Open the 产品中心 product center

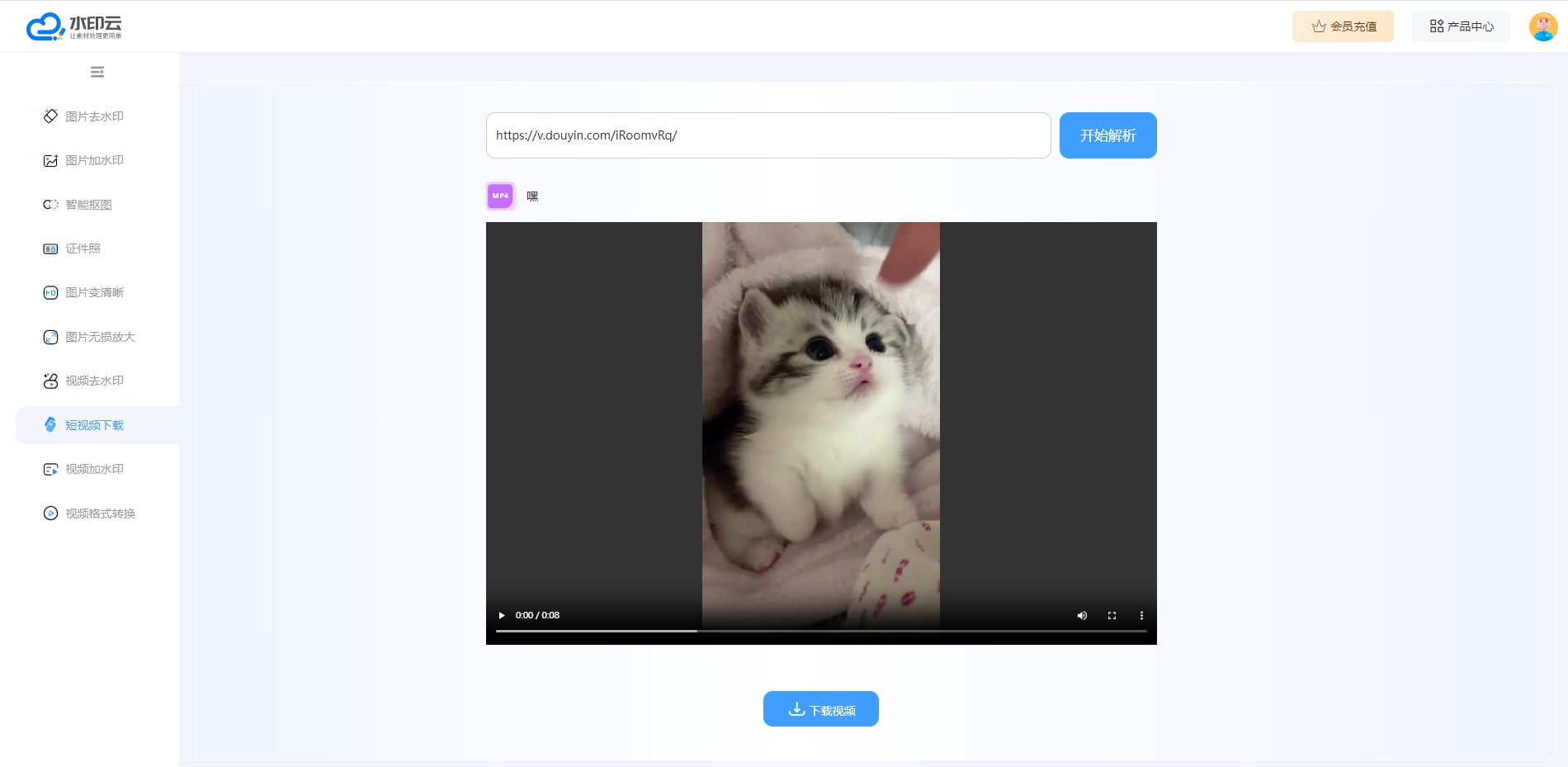point(1461,26)
